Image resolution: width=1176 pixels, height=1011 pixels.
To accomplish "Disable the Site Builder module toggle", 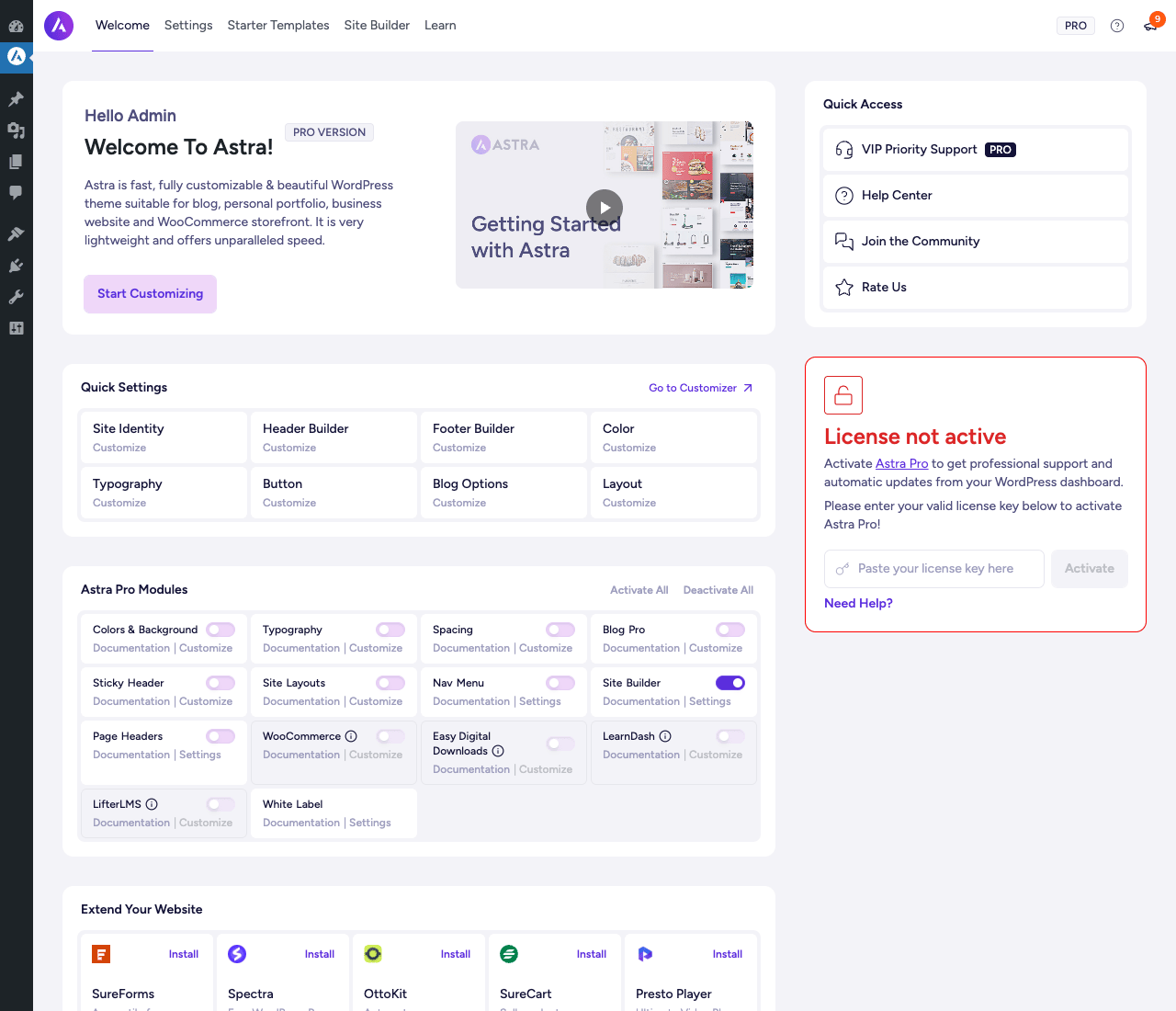I will 730,683.
